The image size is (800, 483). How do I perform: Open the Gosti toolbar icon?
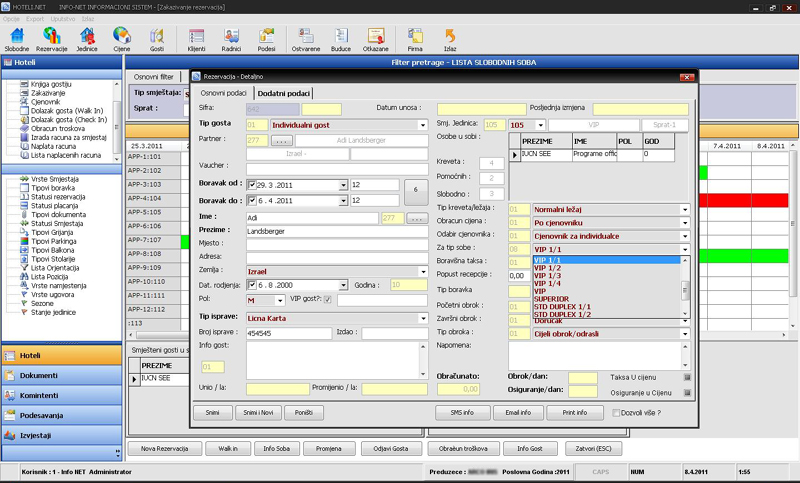(157, 39)
